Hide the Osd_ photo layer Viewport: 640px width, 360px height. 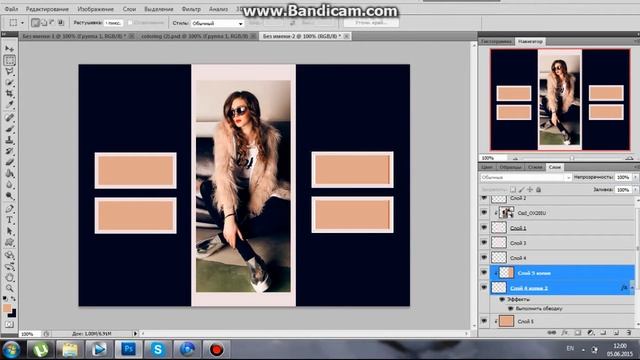(484, 213)
